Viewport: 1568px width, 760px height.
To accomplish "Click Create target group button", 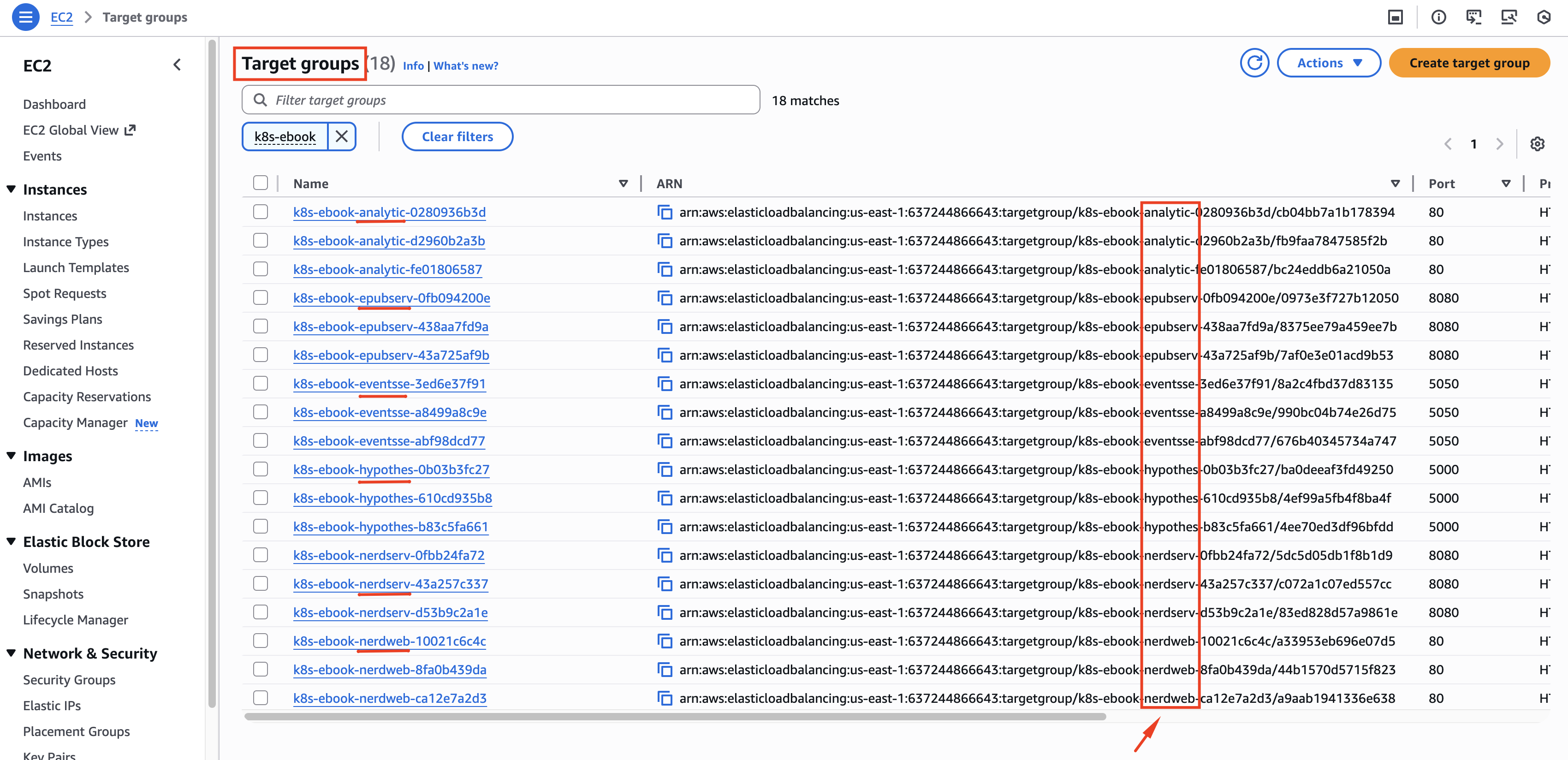I will click(1469, 63).
